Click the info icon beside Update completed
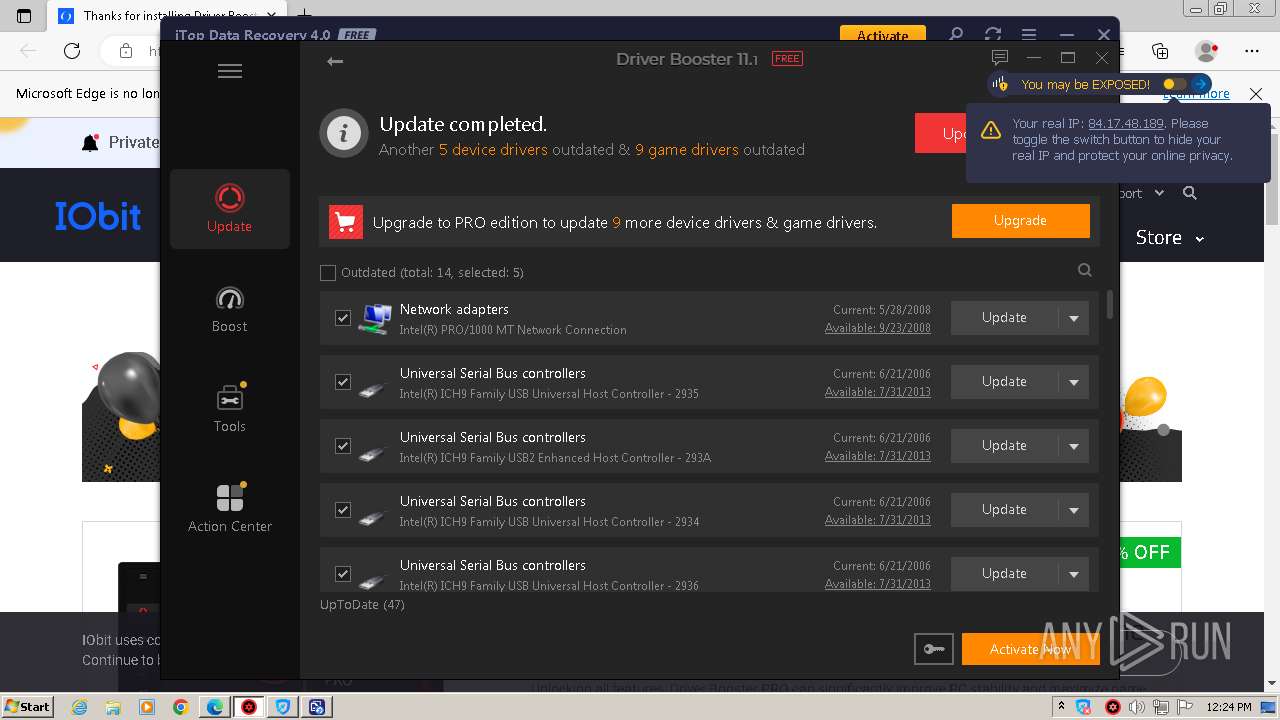 coord(344,133)
